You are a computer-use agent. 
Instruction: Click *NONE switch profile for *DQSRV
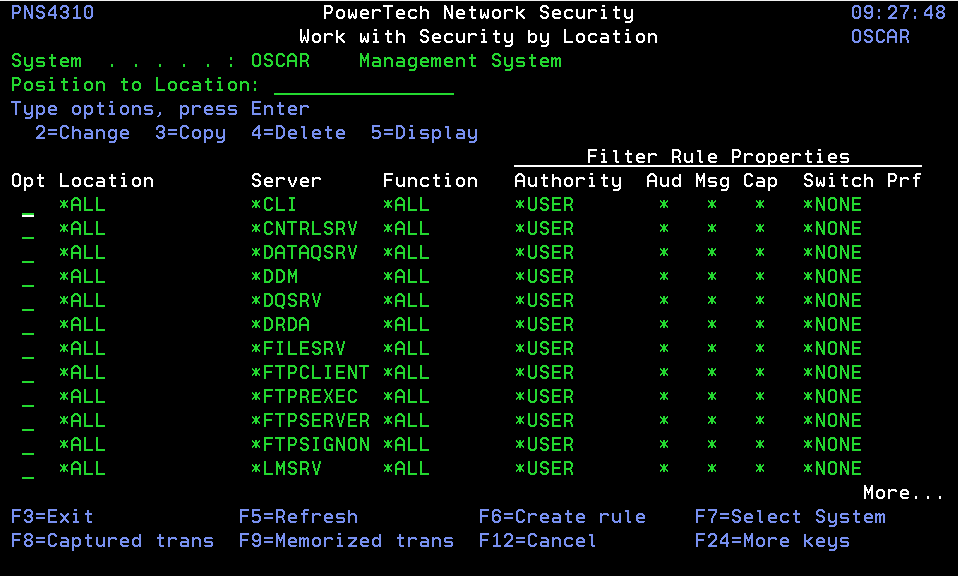coord(832,301)
